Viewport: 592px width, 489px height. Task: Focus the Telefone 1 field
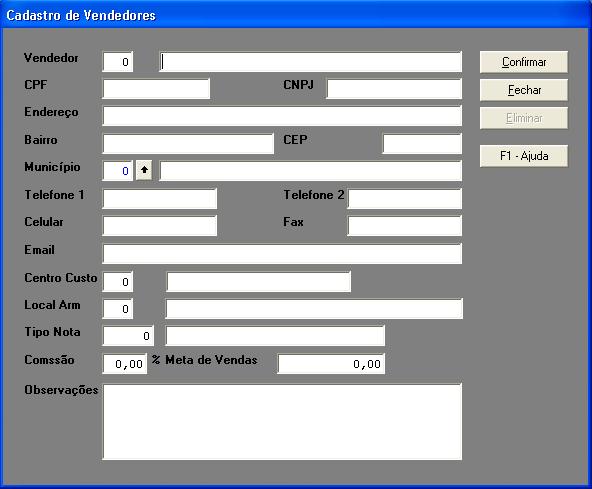(160, 199)
